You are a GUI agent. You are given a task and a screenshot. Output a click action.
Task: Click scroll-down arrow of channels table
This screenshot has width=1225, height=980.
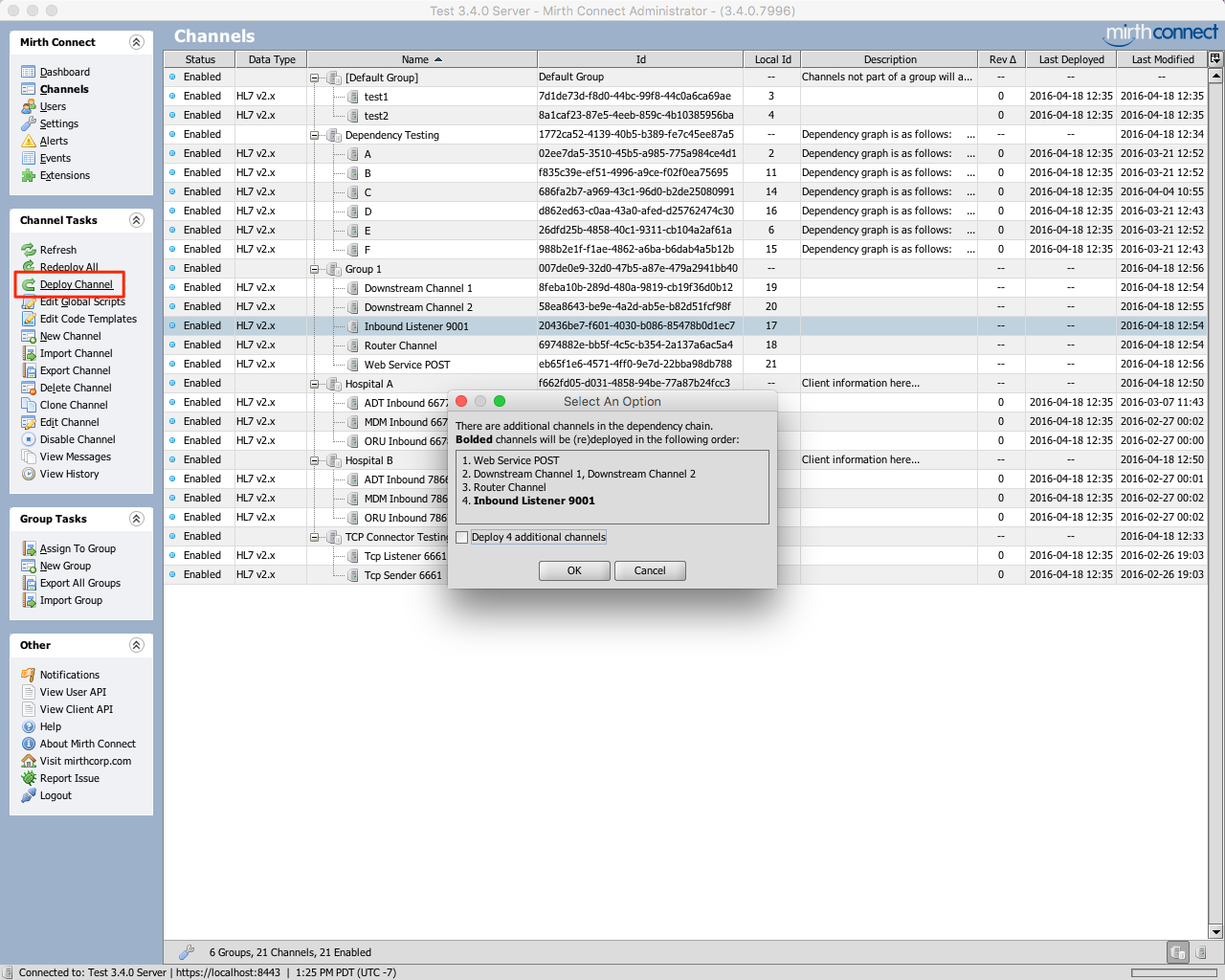click(1215, 931)
